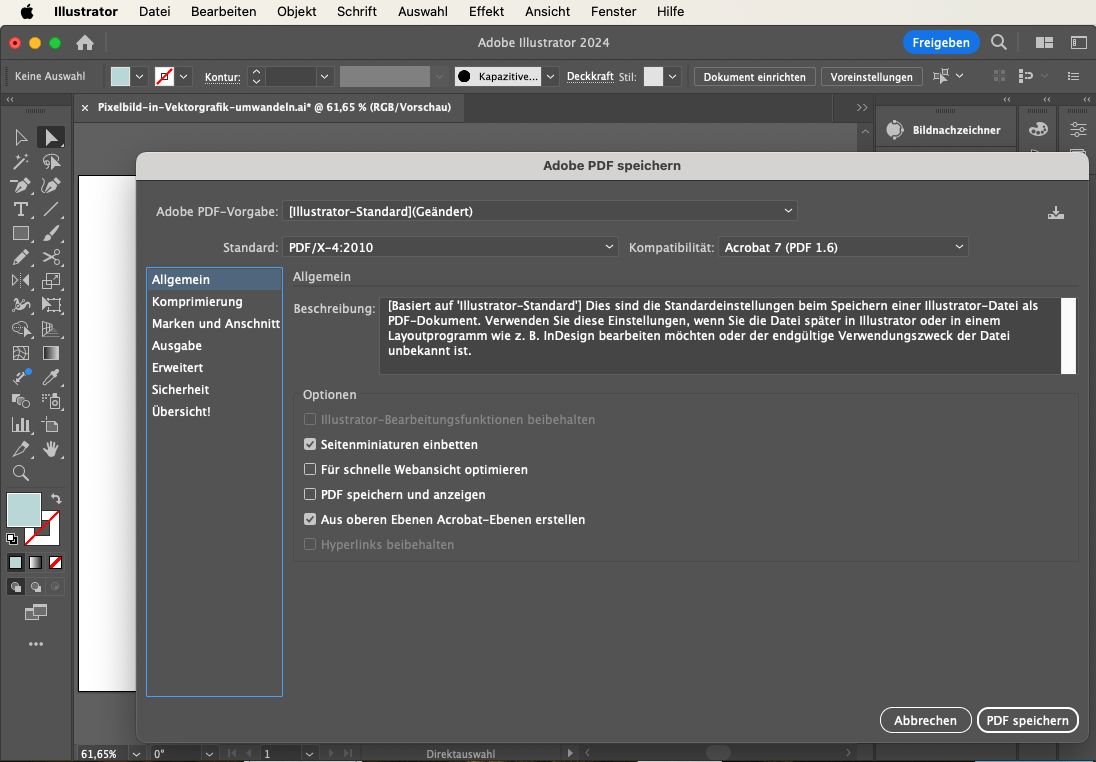Click the PDF speichern button
The width and height of the screenshot is (1096, 762).
coord(1027,720)
